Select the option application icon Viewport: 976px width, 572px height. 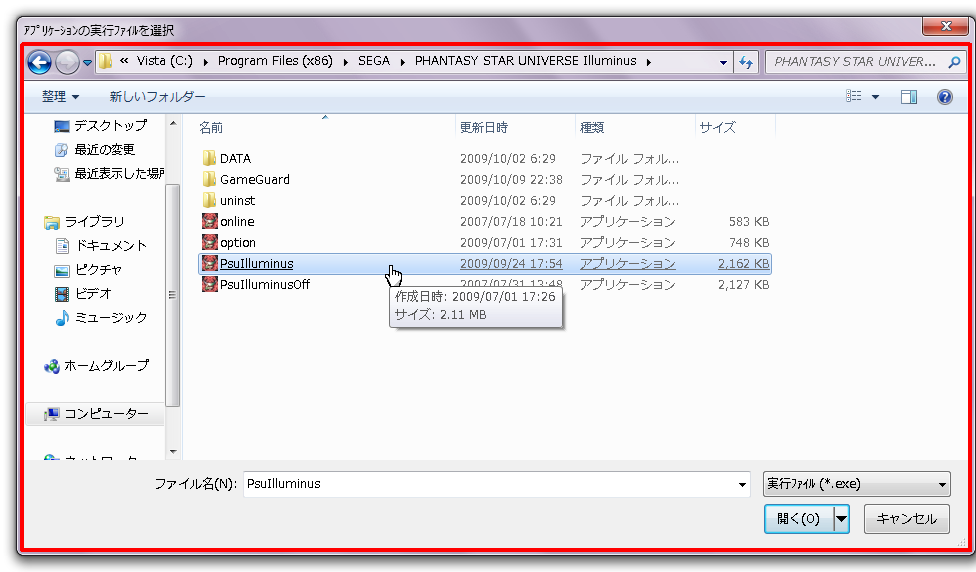click(210, 242)
